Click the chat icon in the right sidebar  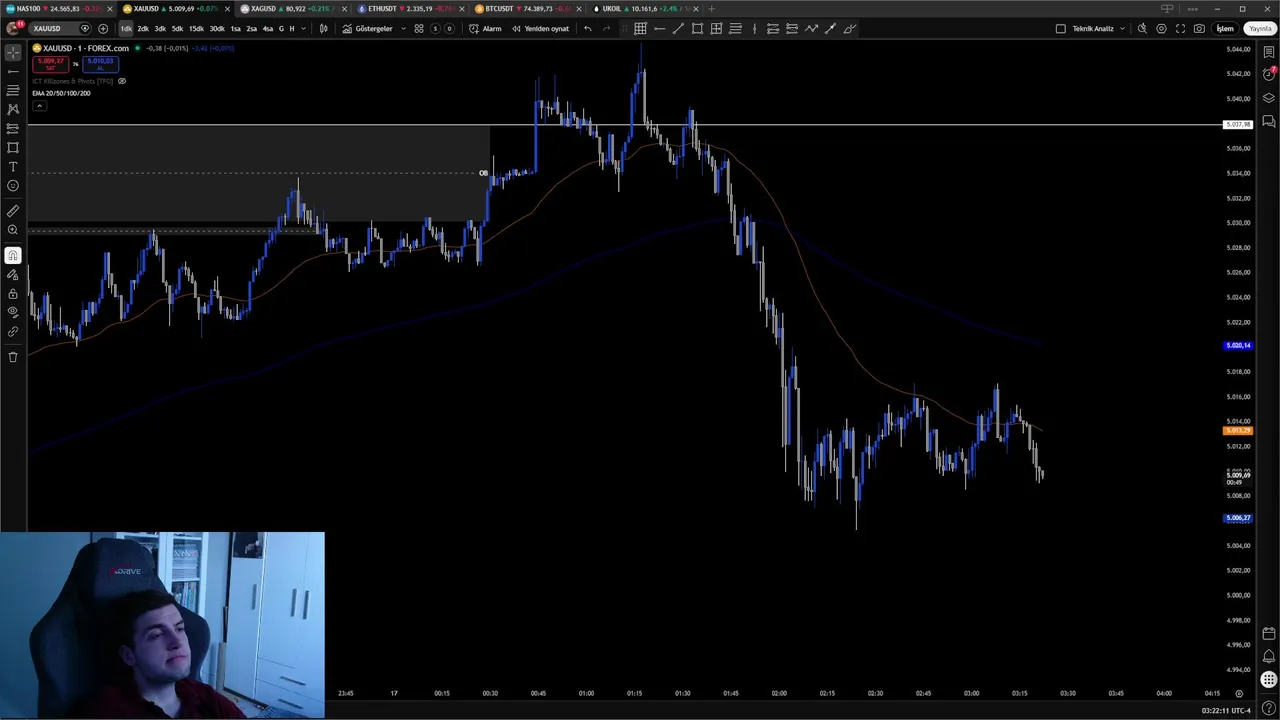pyautogui.click(x=1269, y=121)
